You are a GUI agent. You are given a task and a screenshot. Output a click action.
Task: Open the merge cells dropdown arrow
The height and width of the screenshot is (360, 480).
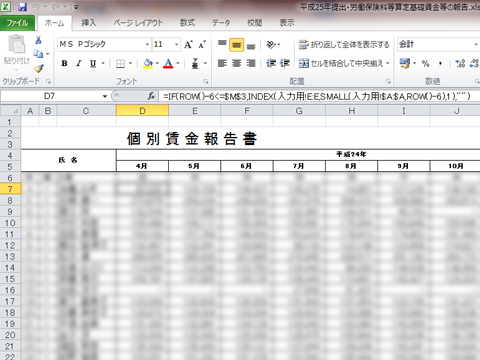[388, 63]
